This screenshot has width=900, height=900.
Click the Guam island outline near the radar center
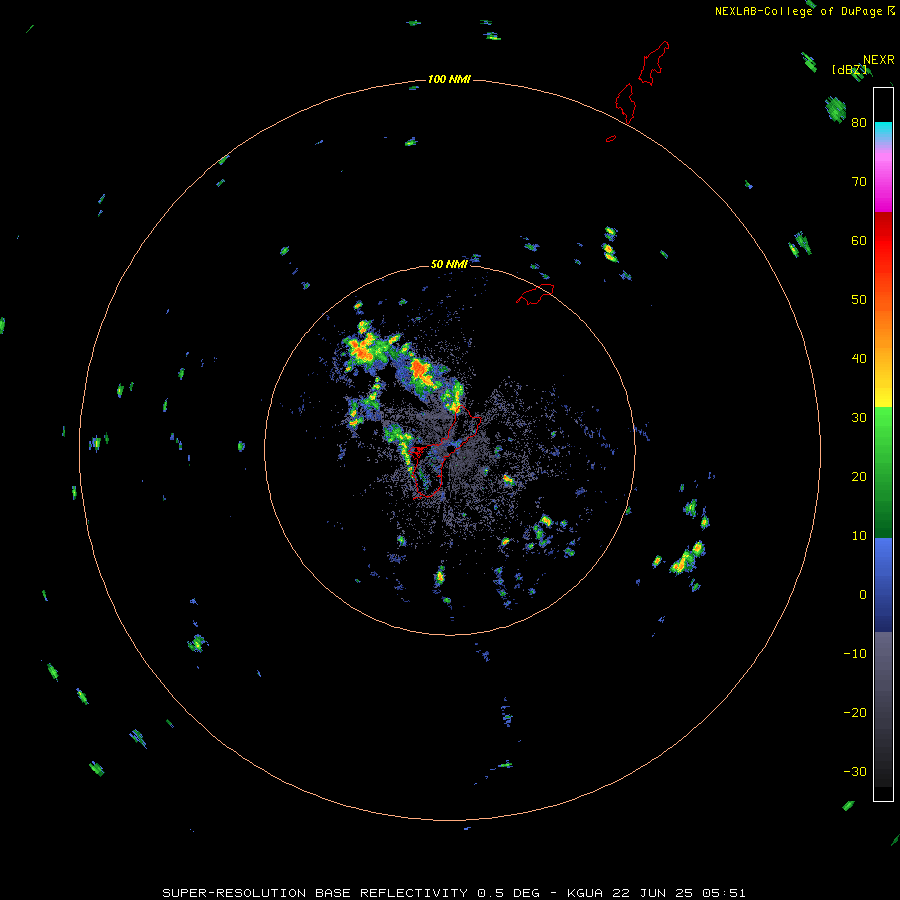445,451
